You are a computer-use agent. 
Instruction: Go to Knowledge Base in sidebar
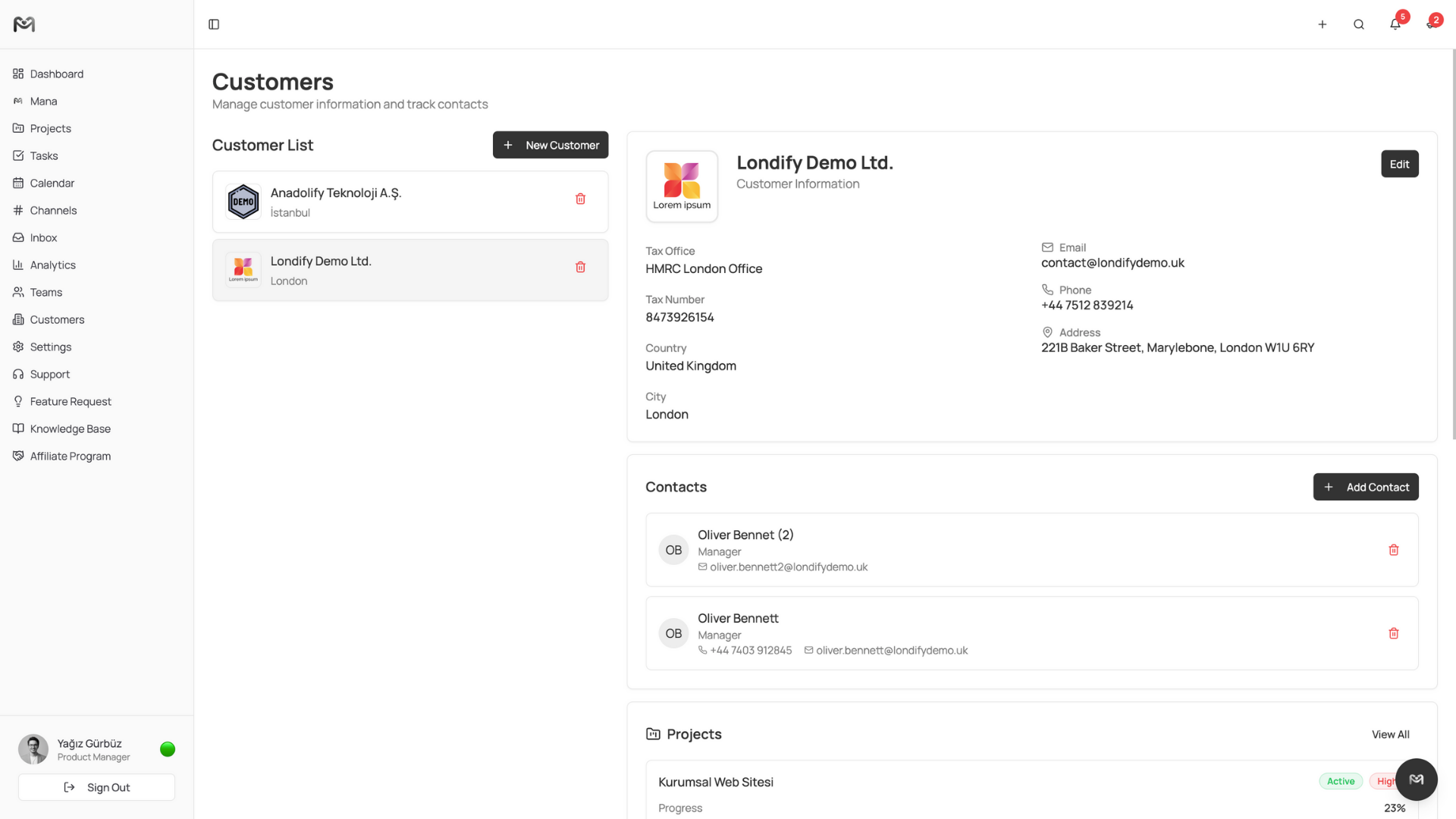70,428
